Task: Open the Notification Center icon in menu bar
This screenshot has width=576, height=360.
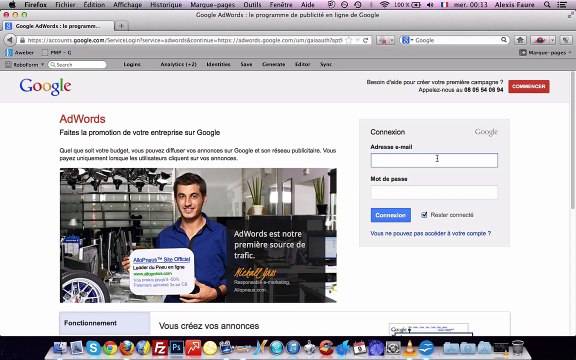Action: point(561,5)
